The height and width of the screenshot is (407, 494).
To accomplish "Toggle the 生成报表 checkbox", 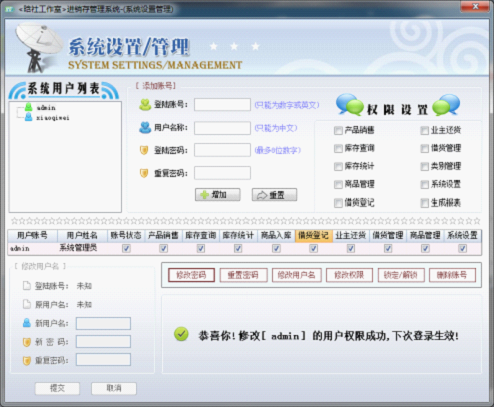I will point(424,203).
